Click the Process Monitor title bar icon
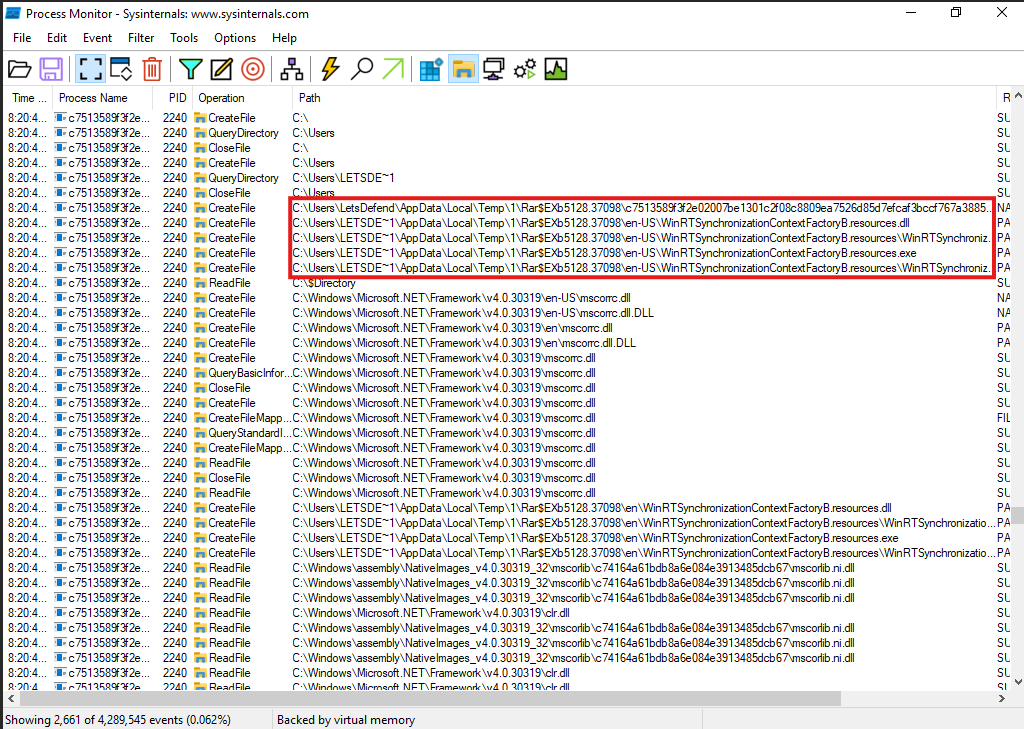The width and height of the screenshot is (1024, 729). [13, 13]
